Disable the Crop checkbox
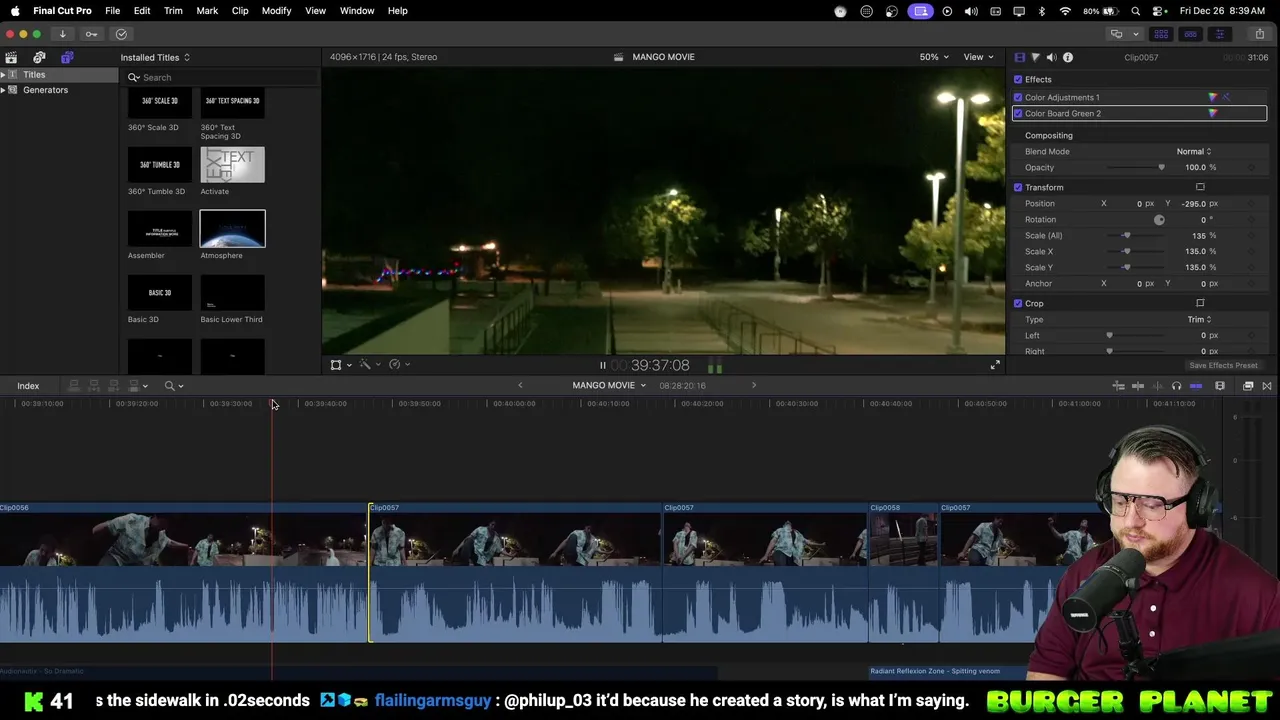The height and width of the screenshot is (720, 1280). coord(1018,303)
